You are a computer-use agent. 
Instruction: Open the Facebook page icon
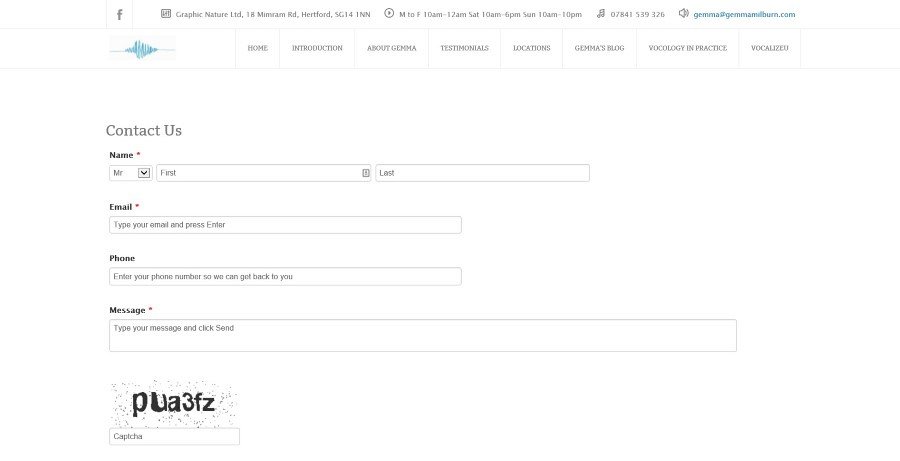120,14
